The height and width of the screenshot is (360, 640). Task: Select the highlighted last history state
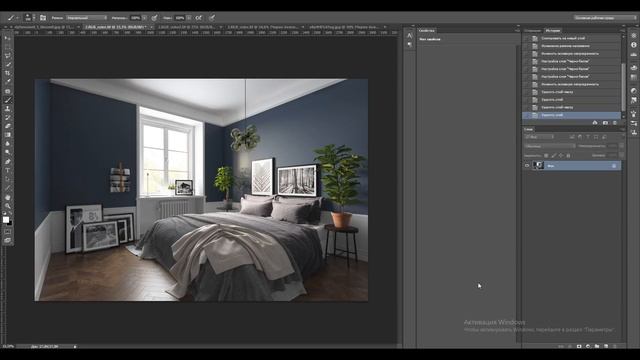(571, 115)
